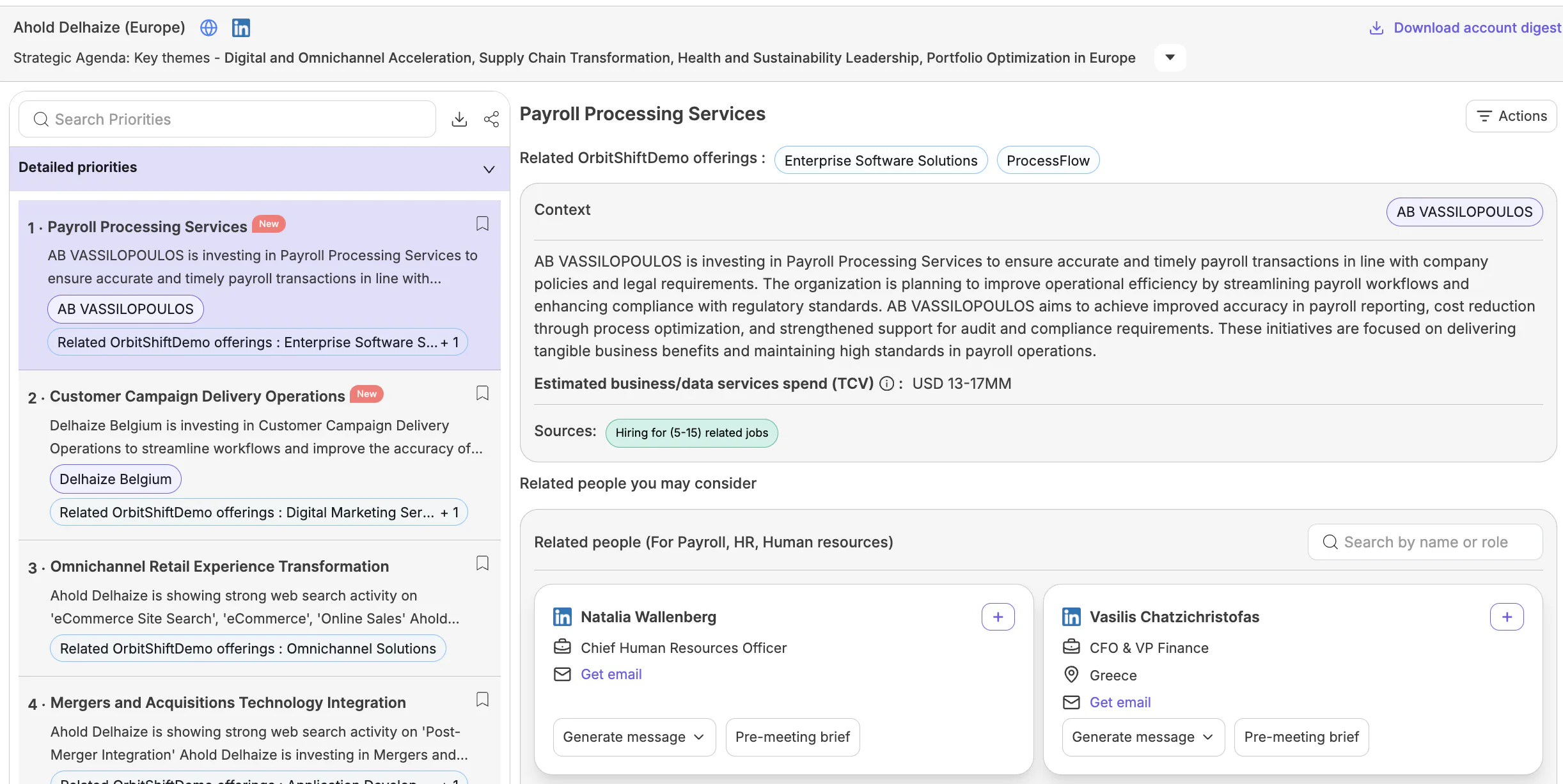Open Generate message dropdown for Vasilis Chatzichristofas
This screenshot has width=1563, height=784.
click(x=1143, y=737)
